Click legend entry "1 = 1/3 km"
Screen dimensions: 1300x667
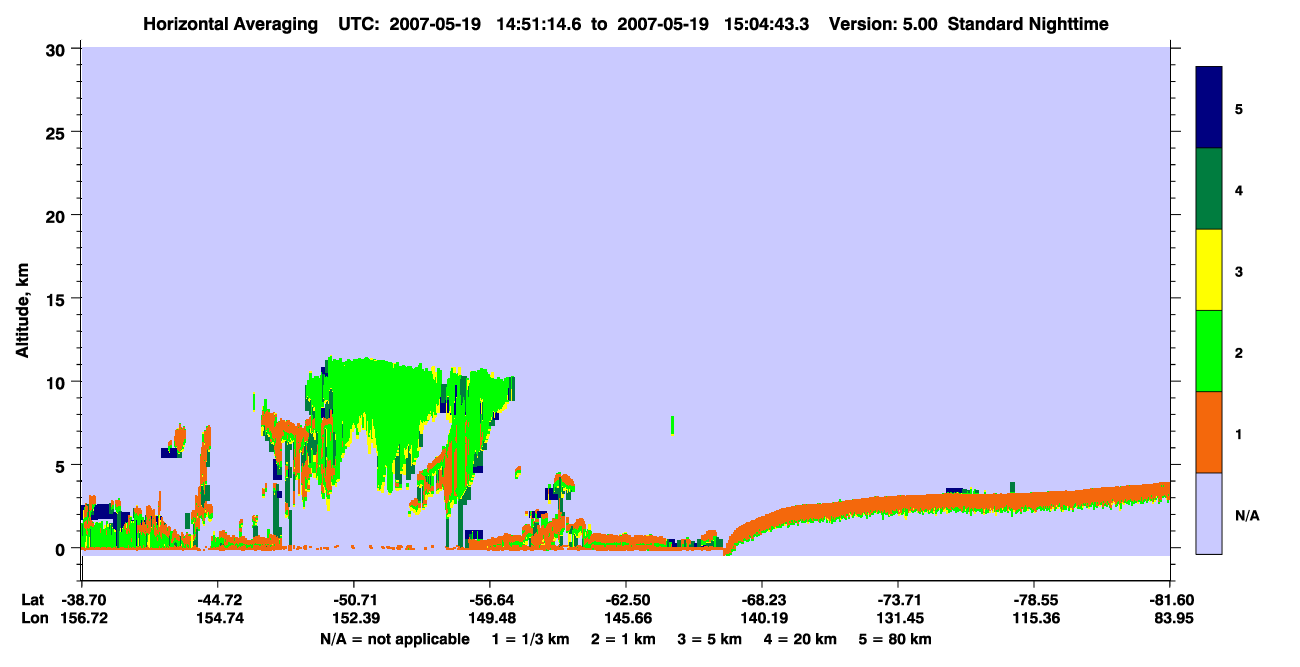[x=529, y=639]
